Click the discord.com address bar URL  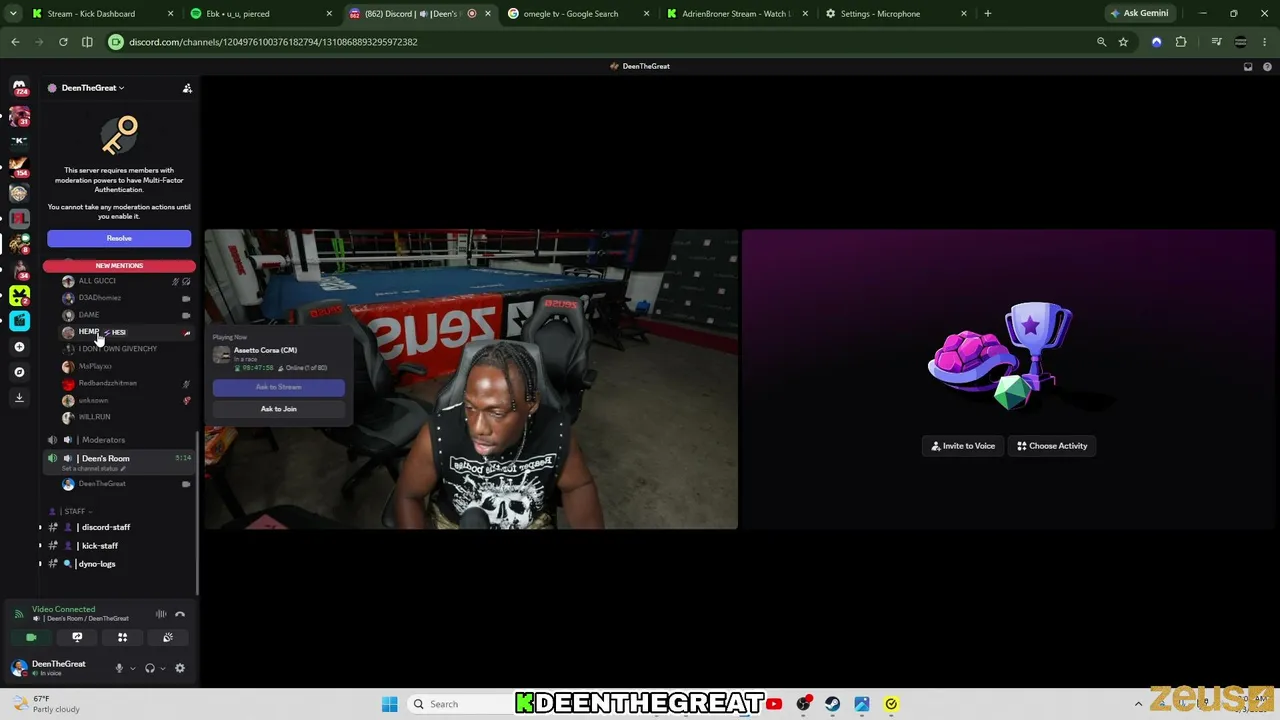click(273, 42)
